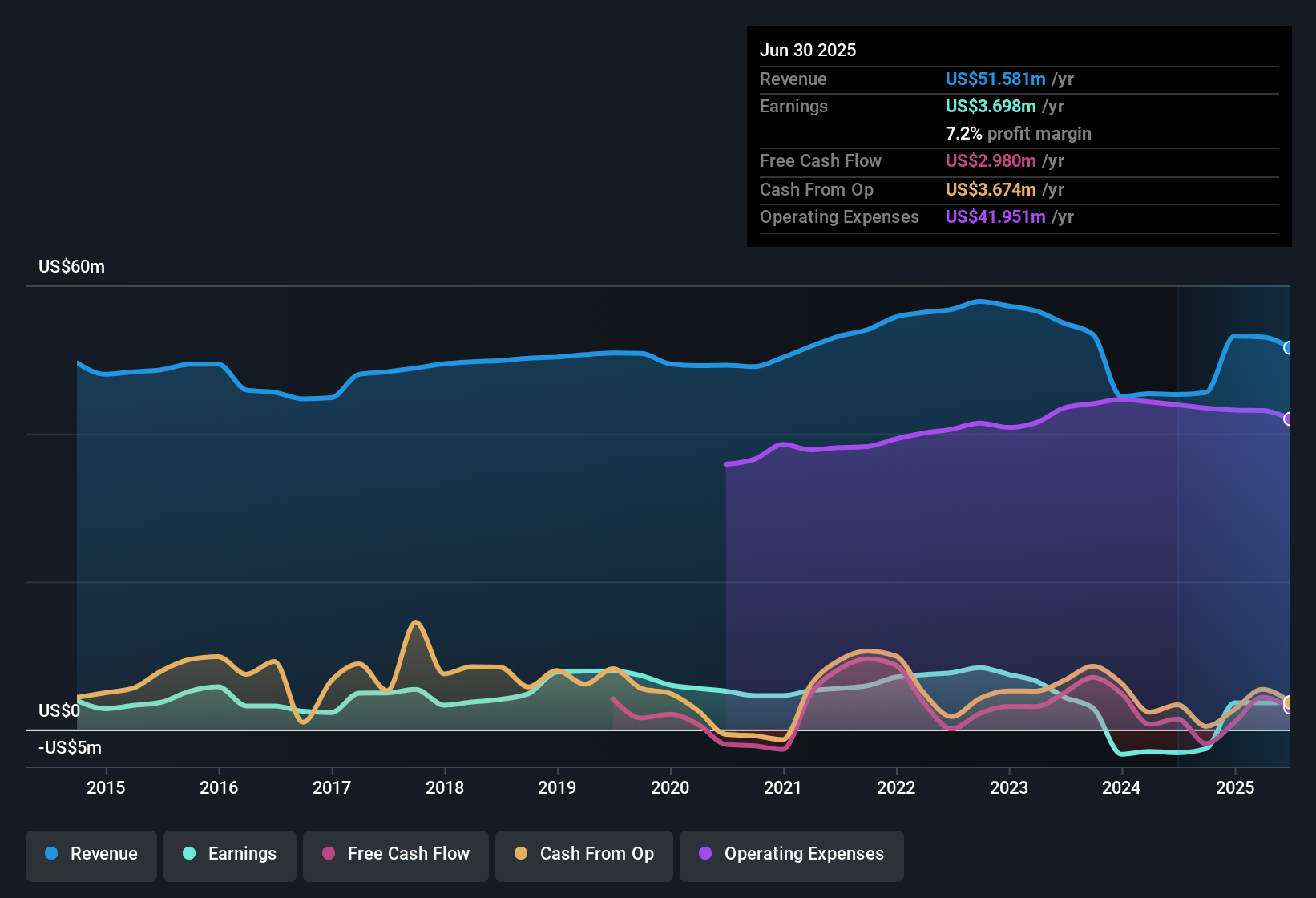The image size is (1316, 898).
Task: Toggle the Earnings legend item
Action: tap(230, 854)
